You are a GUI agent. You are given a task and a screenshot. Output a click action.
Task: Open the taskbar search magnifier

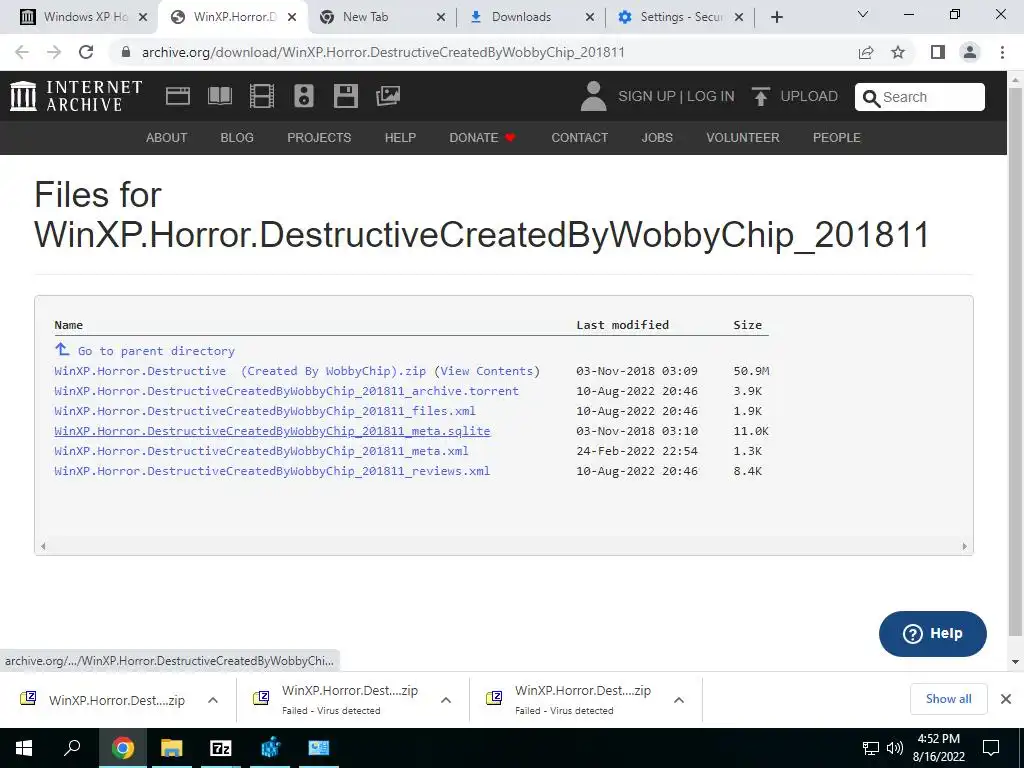pos(72,748)
